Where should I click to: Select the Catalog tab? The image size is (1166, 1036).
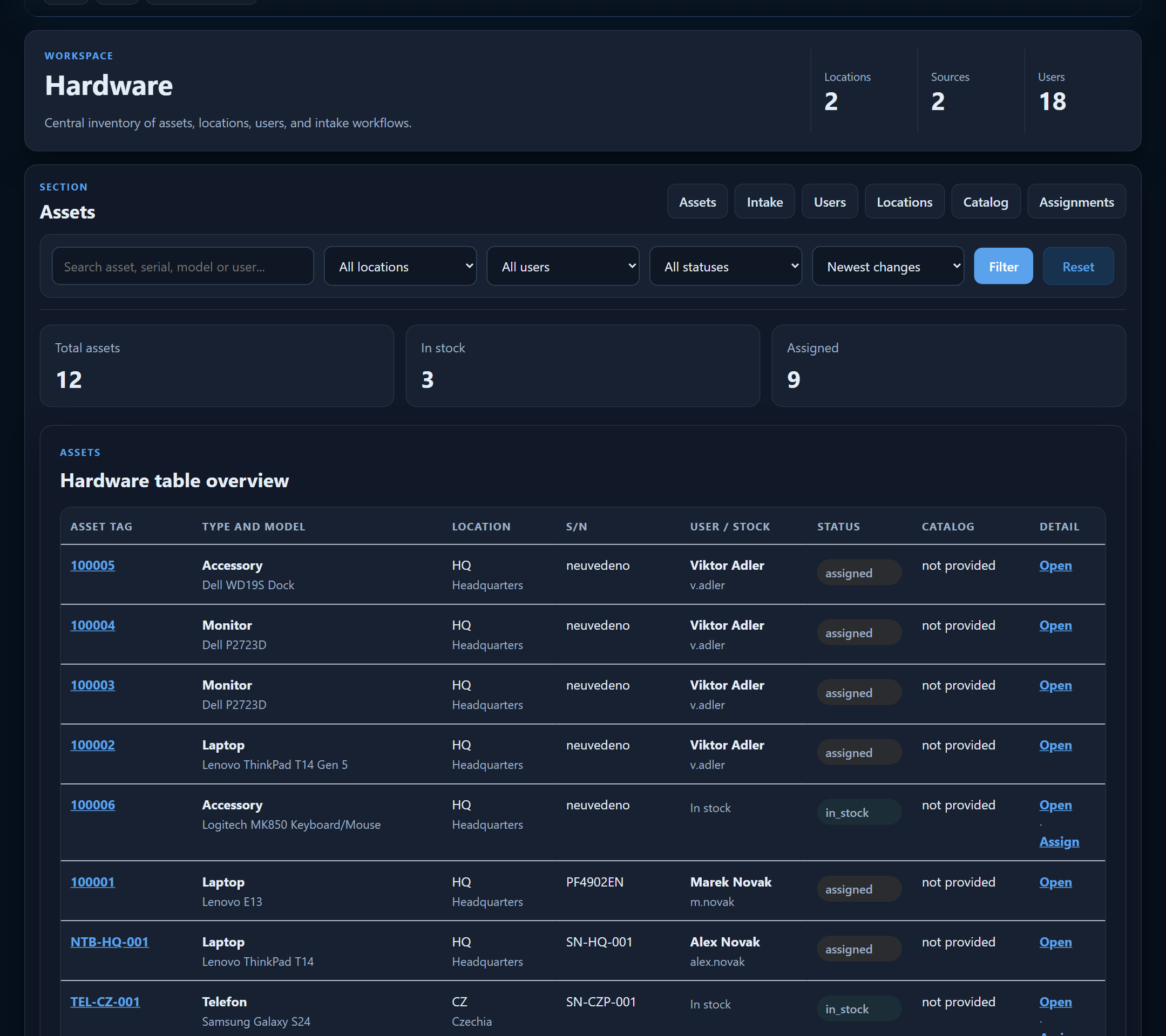(x=985, y=202)
